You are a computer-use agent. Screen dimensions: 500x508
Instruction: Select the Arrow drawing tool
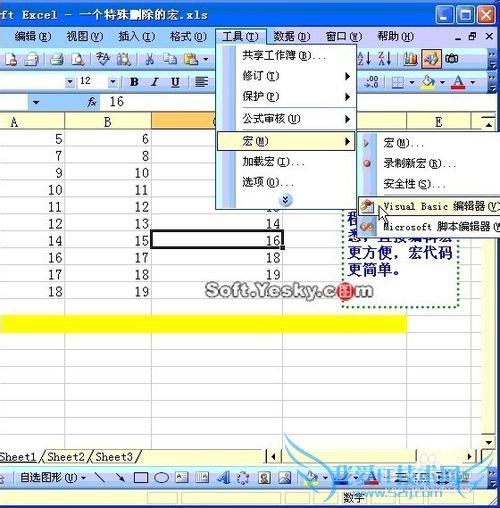pos(120,478)
